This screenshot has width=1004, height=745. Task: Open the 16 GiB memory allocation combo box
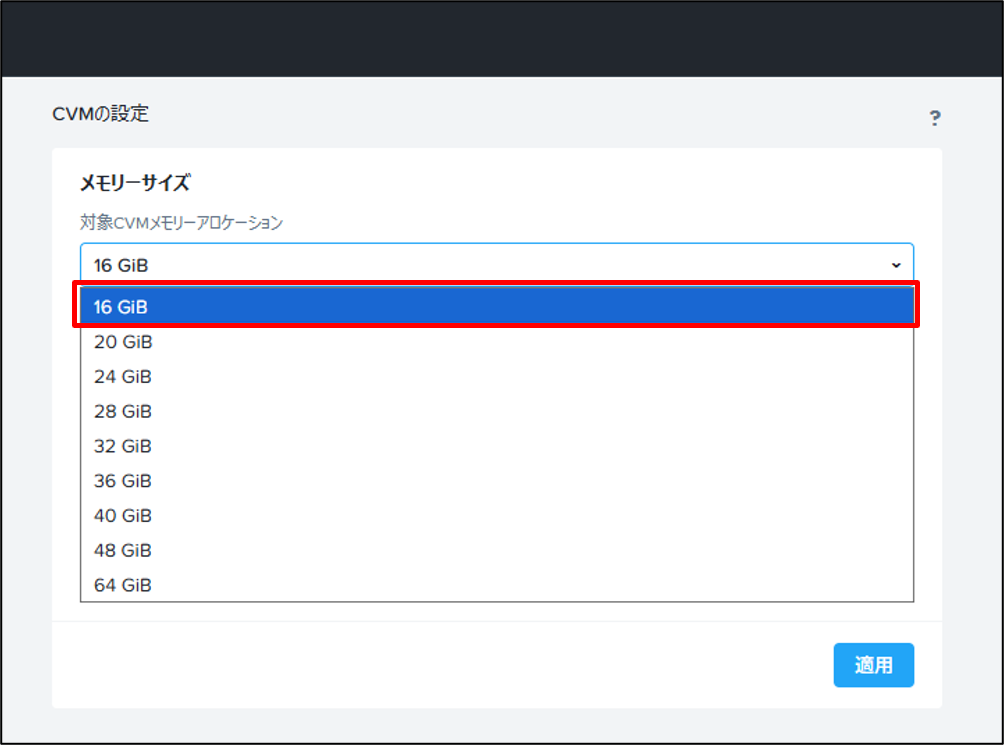(497, 264)
